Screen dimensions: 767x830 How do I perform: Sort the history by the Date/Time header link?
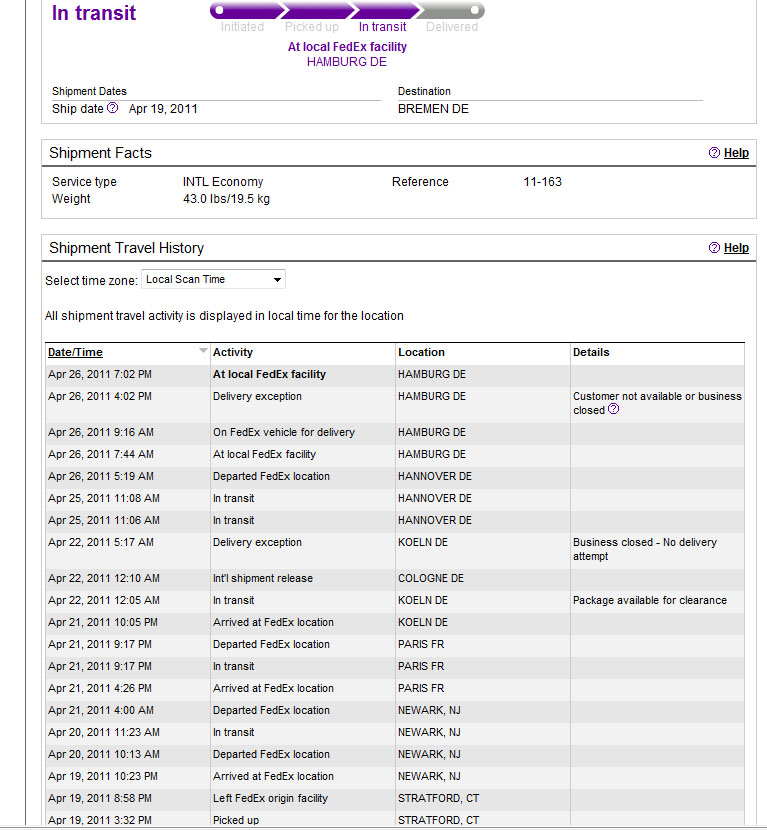click(x=75, y=352)
